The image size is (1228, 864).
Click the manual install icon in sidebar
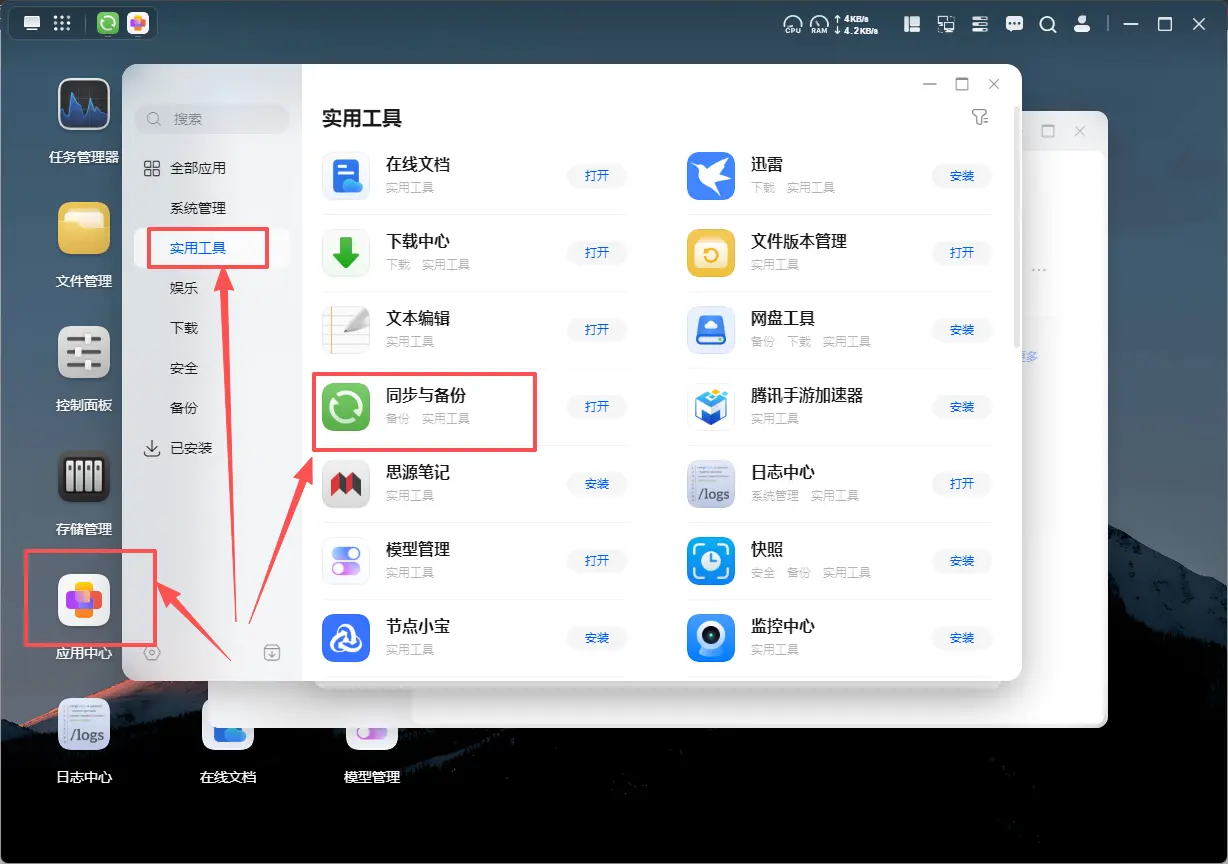[x=272, y=652]
